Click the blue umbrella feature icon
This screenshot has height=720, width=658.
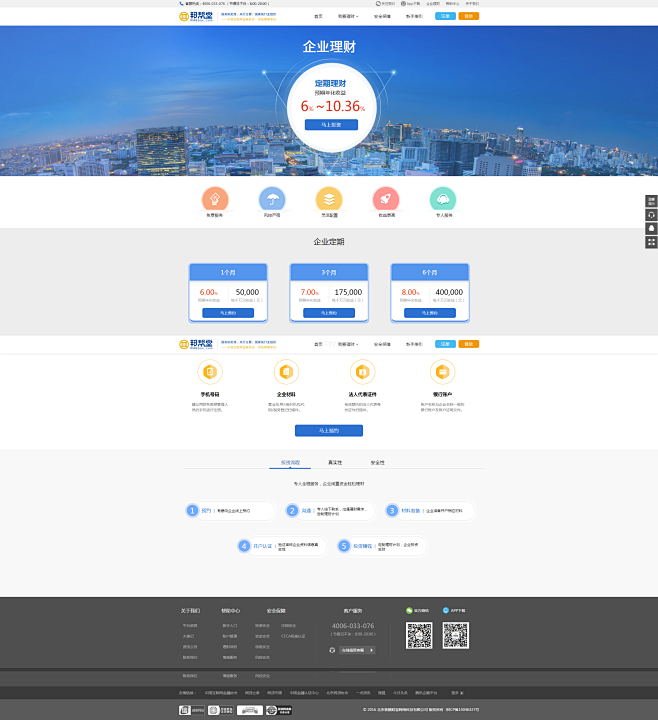(x=271, y=199)
